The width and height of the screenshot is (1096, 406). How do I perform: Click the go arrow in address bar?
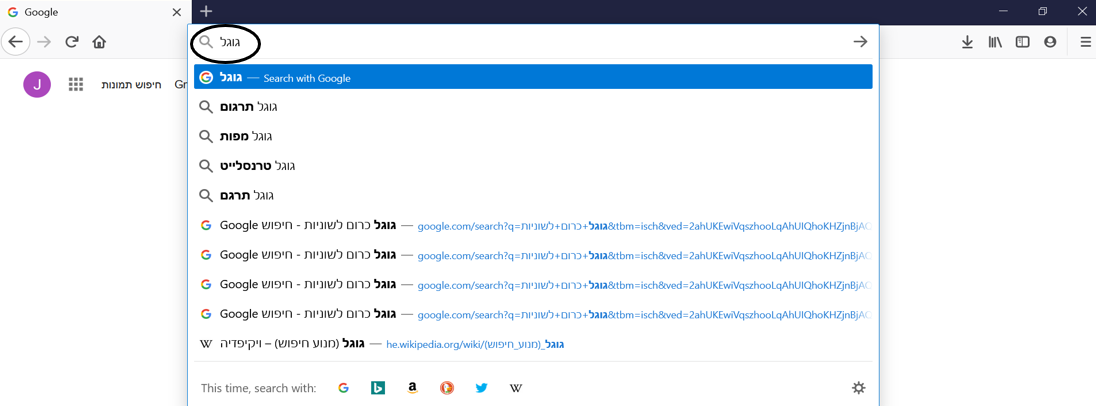pyautogui.click(x=860, y=42)
